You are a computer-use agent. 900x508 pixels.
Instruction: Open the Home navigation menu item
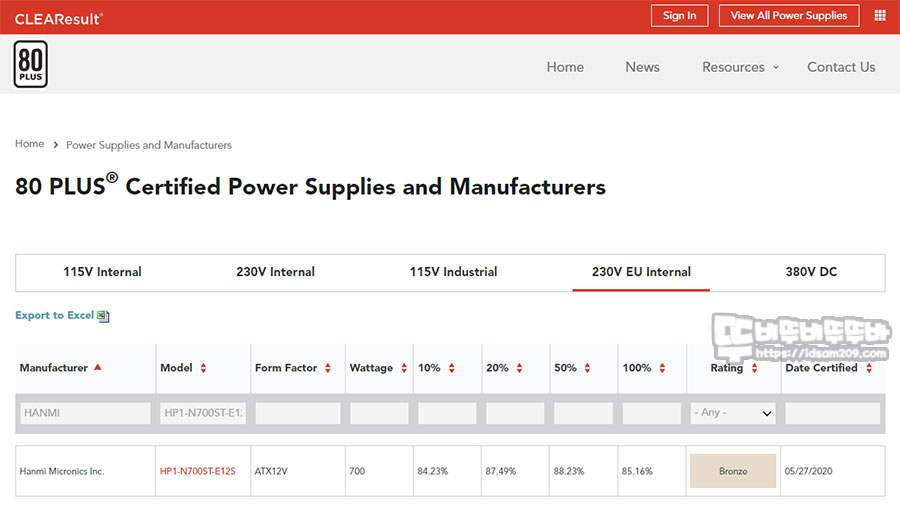pyautogui.click(x=565, y=67)
